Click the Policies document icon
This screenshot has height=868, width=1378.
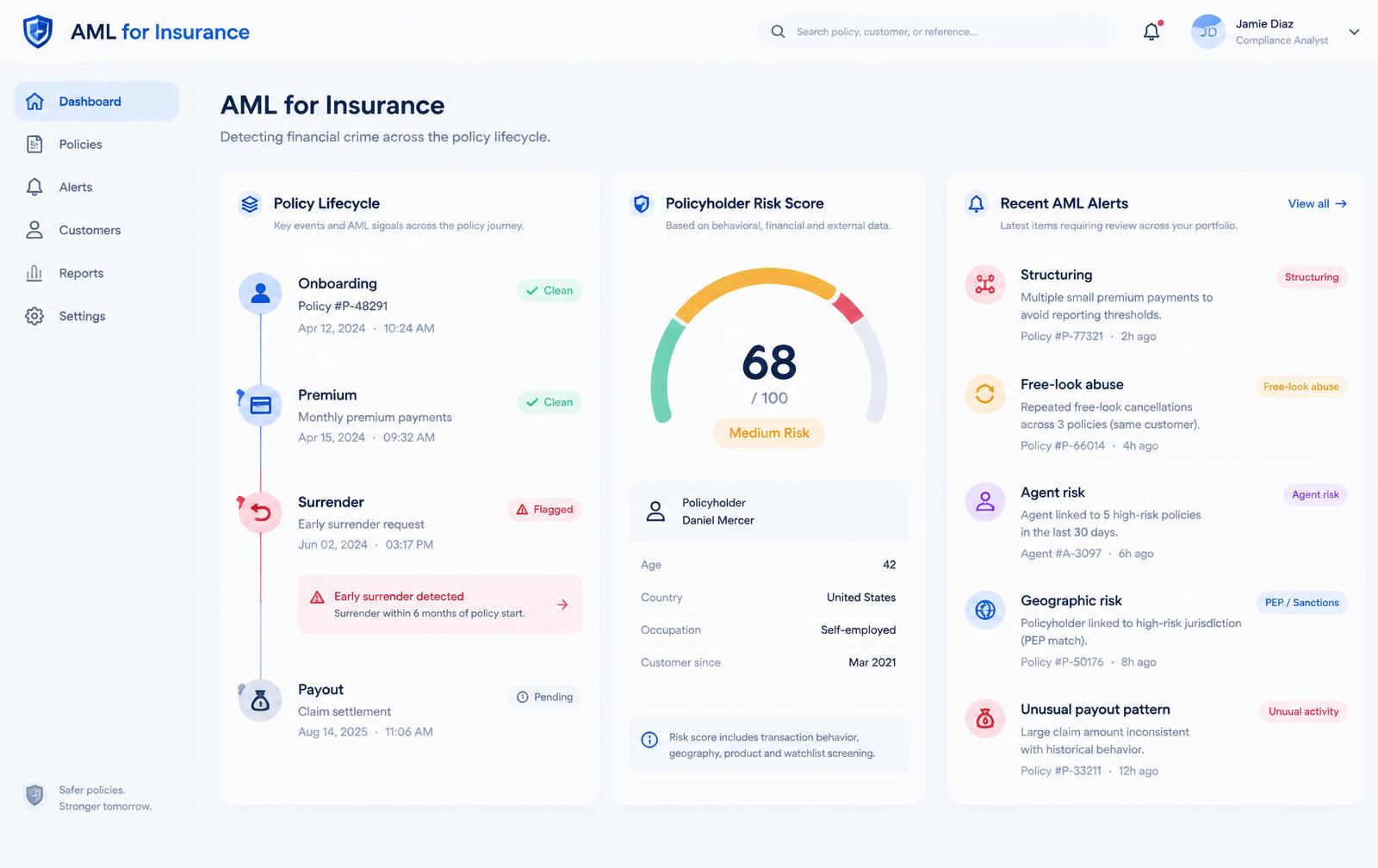tap(34, 145)
